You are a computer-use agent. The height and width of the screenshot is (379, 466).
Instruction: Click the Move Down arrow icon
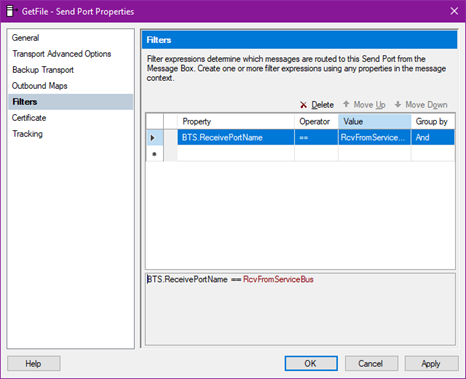coord(398,104)
